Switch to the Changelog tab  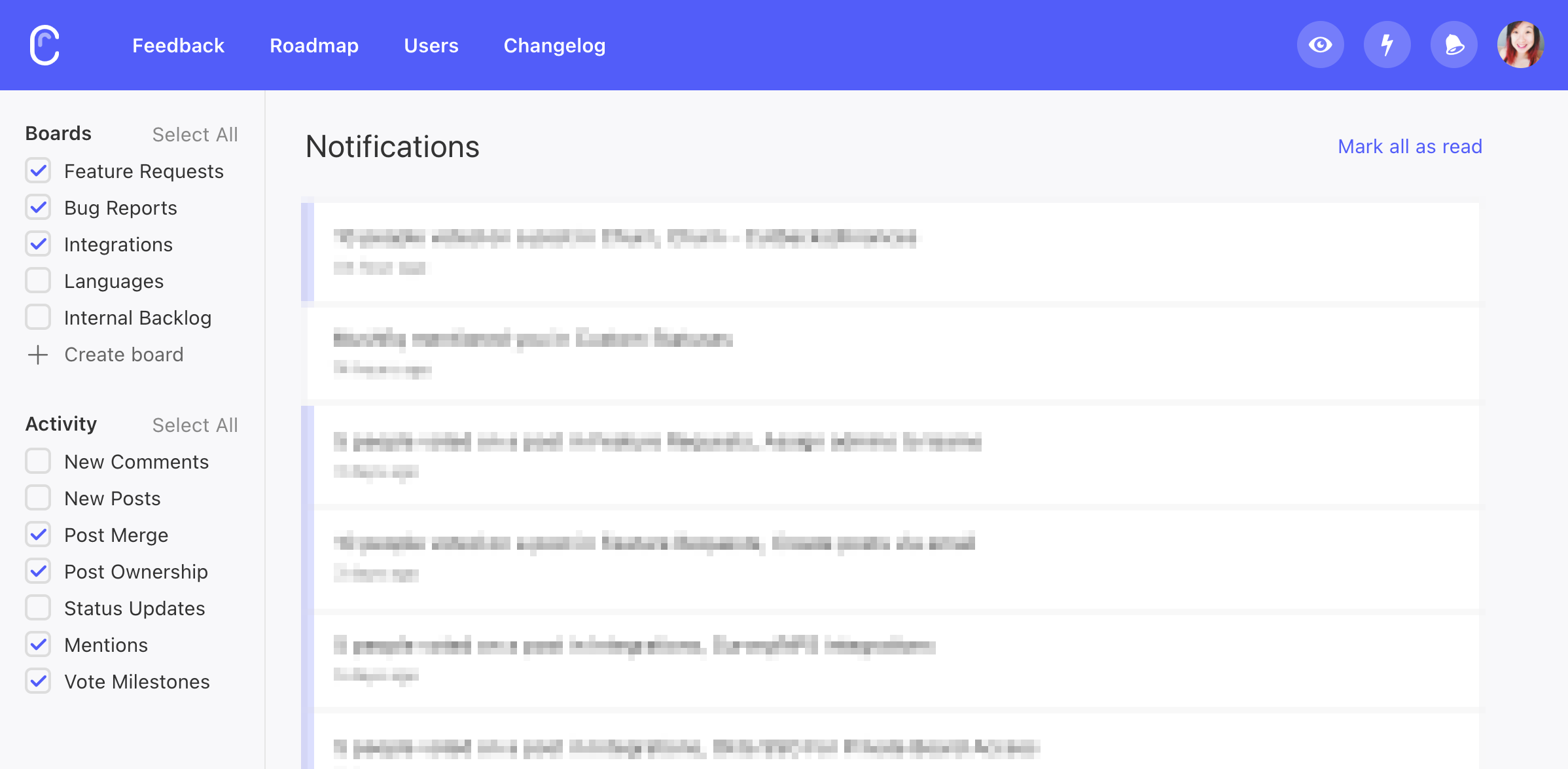click(x=554, y=45)
